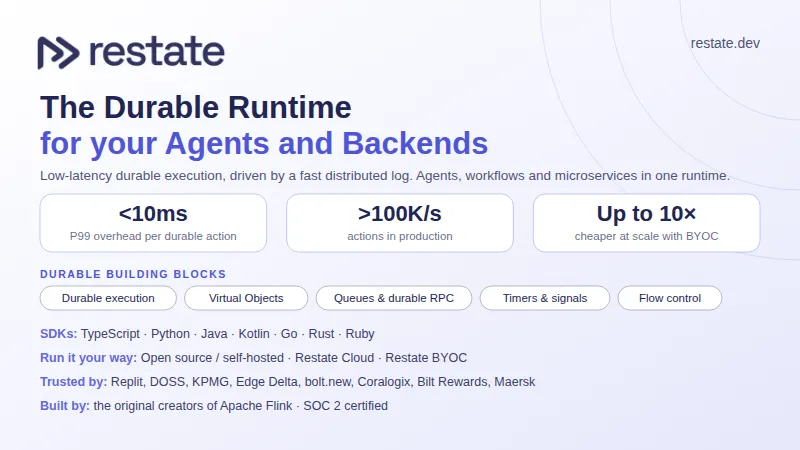Click the Up to 10× stat card
The height and width of the screenshot is (450, 800).
tap(646, 223)
